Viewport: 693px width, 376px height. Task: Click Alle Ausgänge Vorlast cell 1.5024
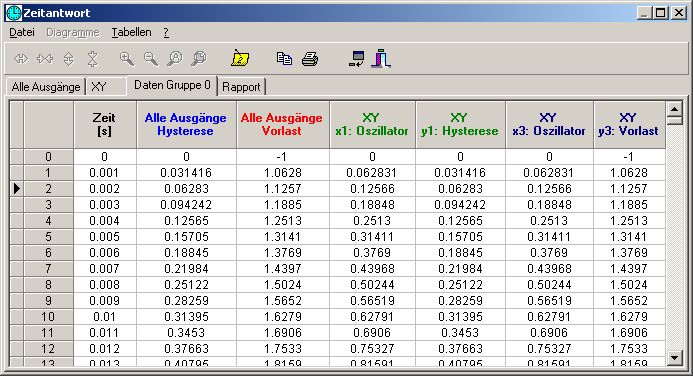tap(282, 285)
